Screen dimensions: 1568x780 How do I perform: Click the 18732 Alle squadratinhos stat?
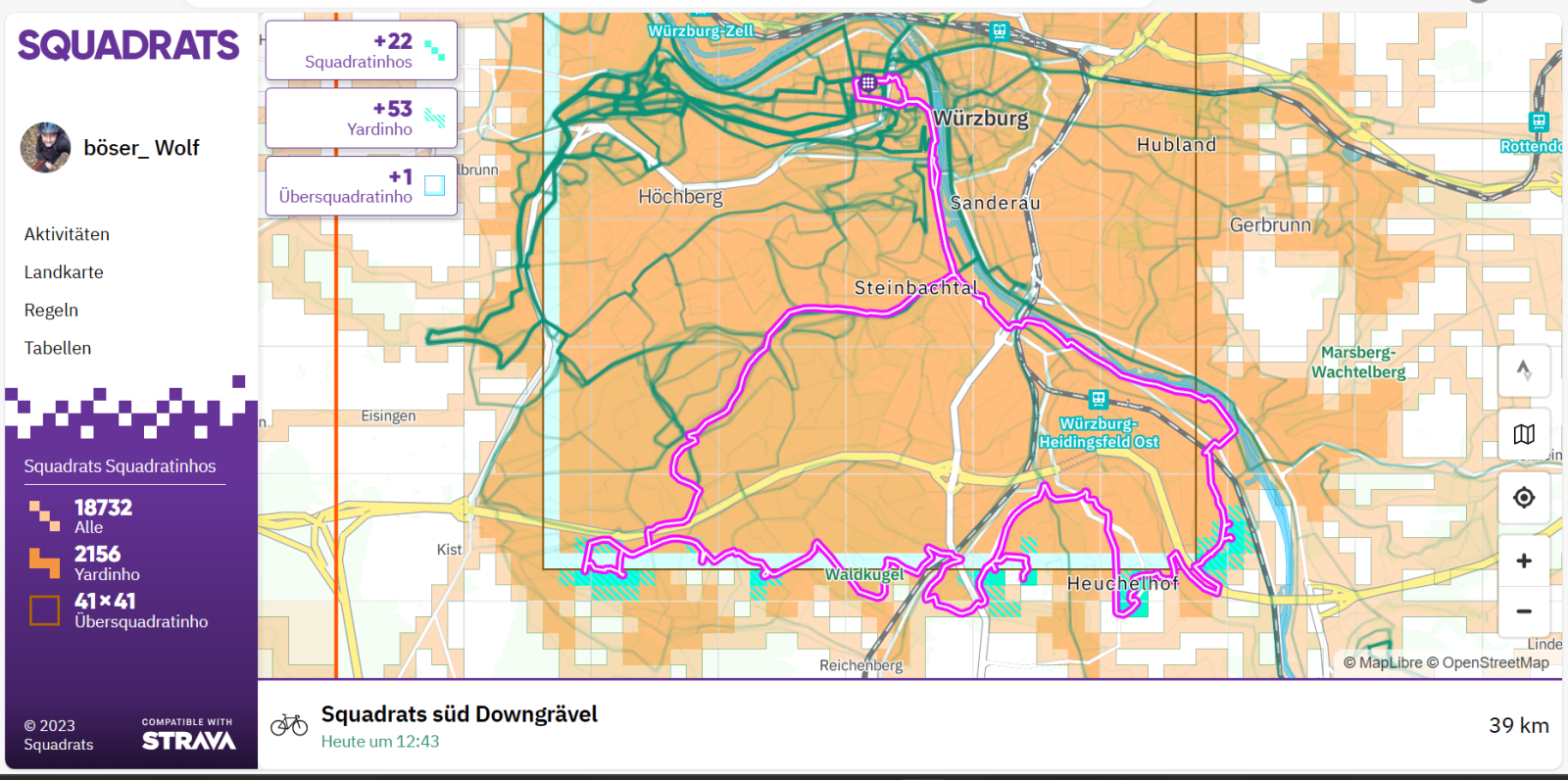coord(103,516)
